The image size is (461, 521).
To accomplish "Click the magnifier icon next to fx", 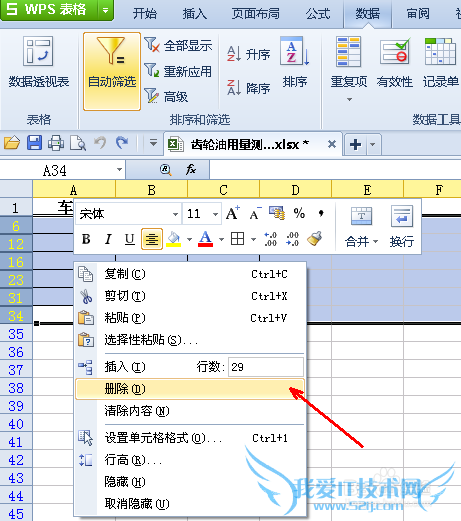I will pyautogui.click(x=165, y=170).
